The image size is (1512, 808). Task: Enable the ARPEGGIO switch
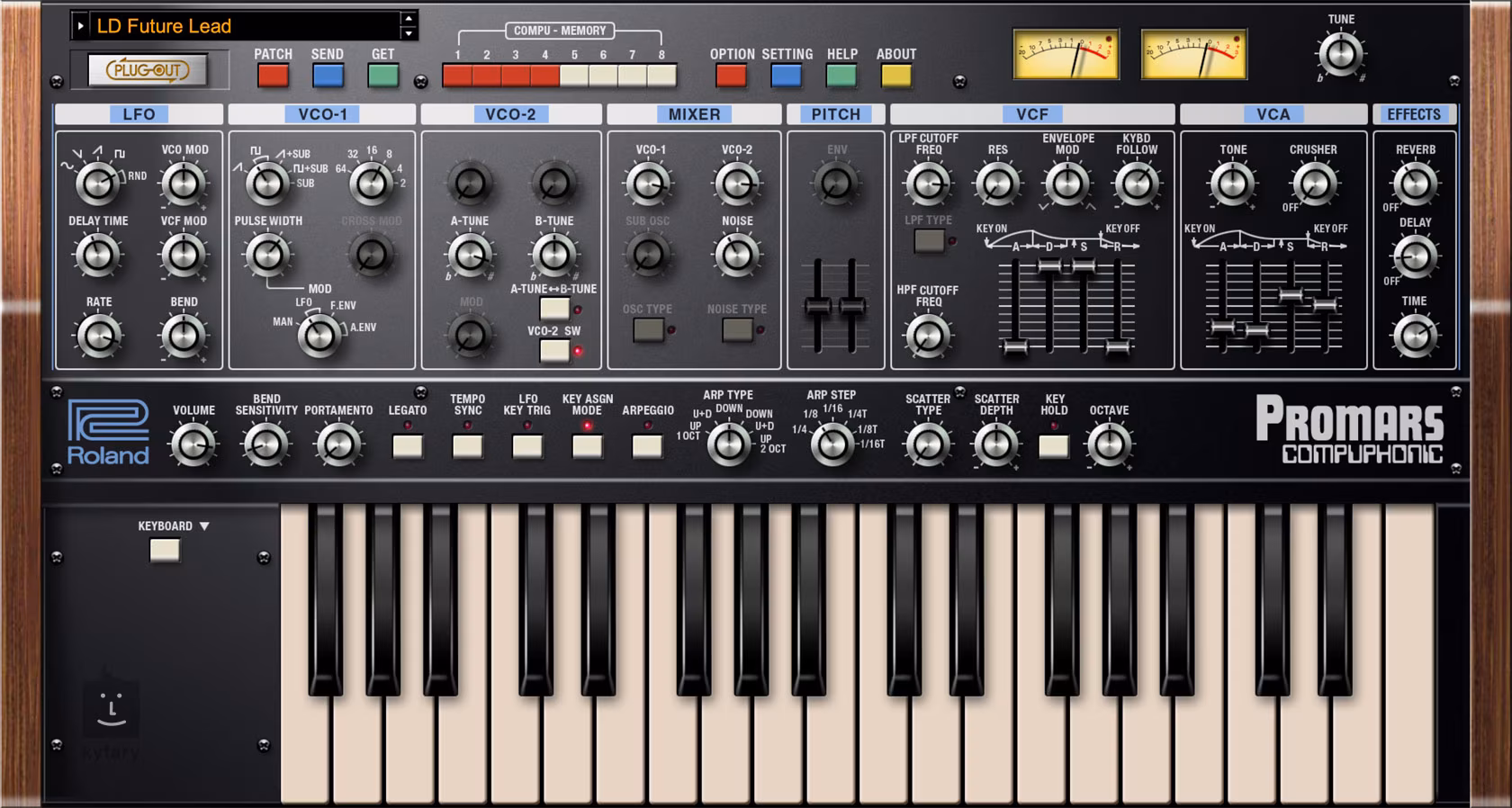click(x=647, y=445)
